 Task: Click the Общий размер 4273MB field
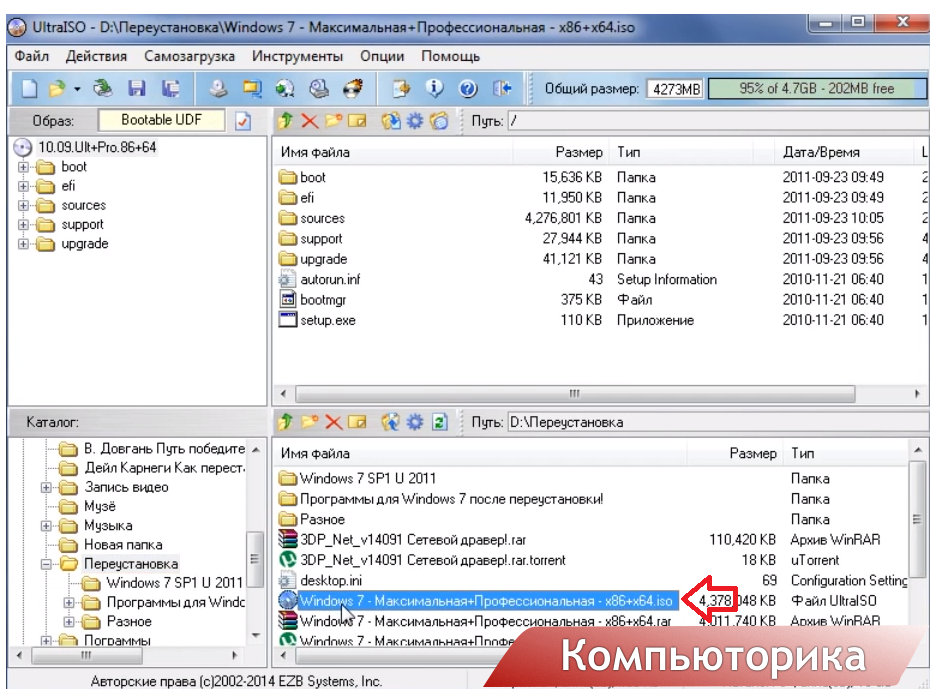tap(676, 89)
